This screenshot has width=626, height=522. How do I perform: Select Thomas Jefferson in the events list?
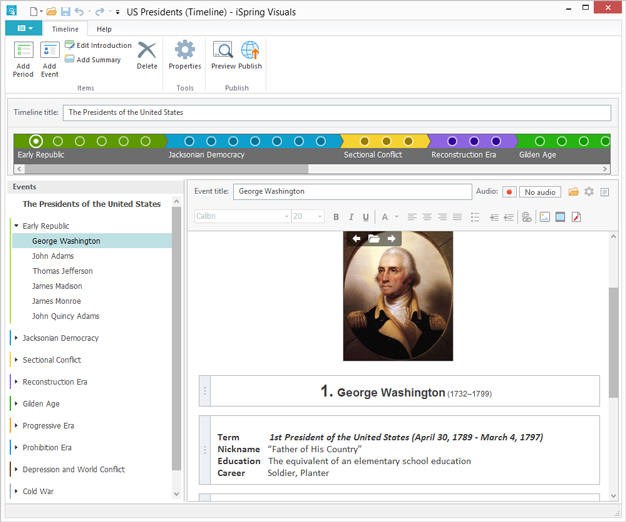click(63, 271)
